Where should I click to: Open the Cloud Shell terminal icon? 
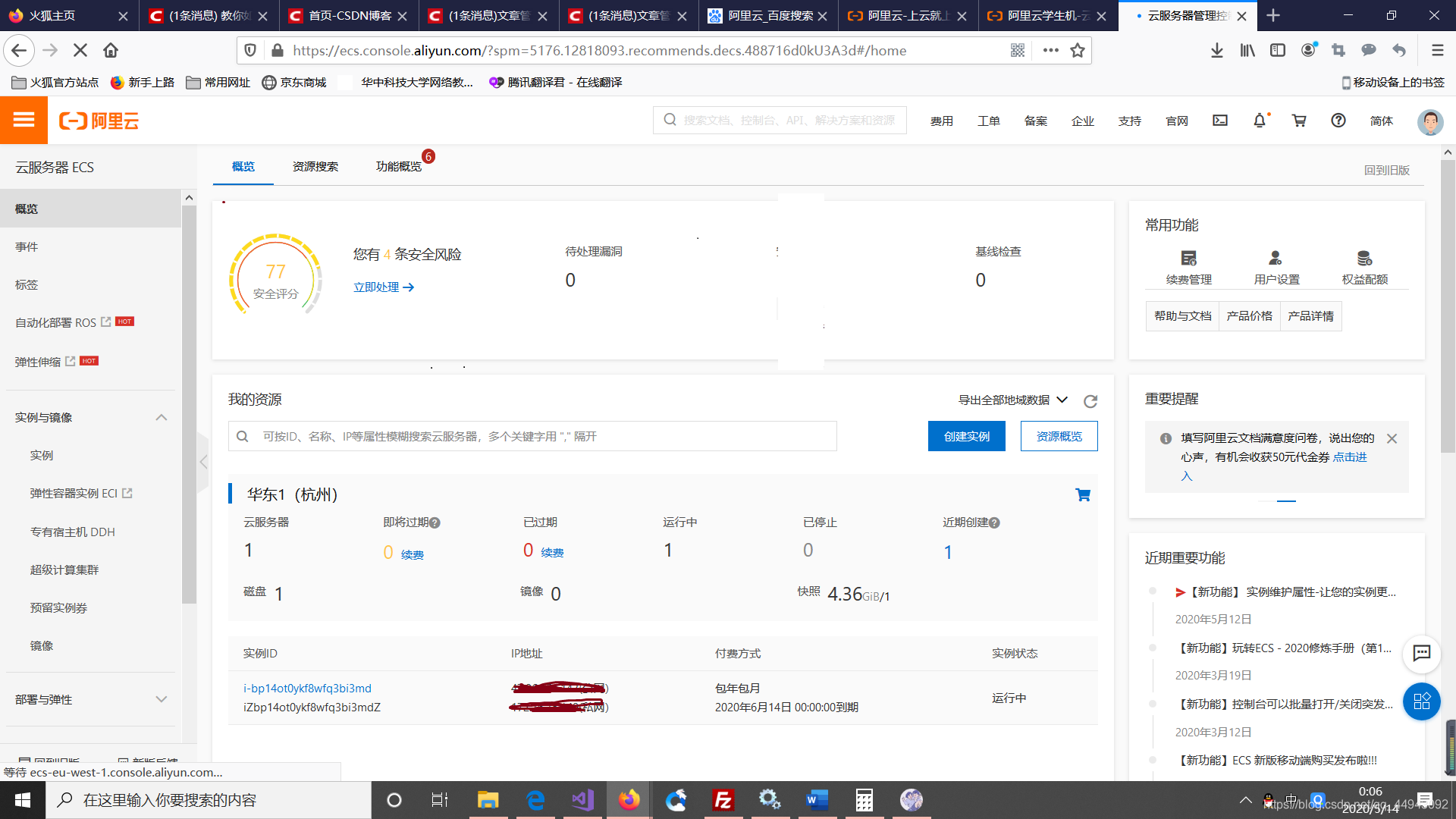click(x=1219, y=121)
